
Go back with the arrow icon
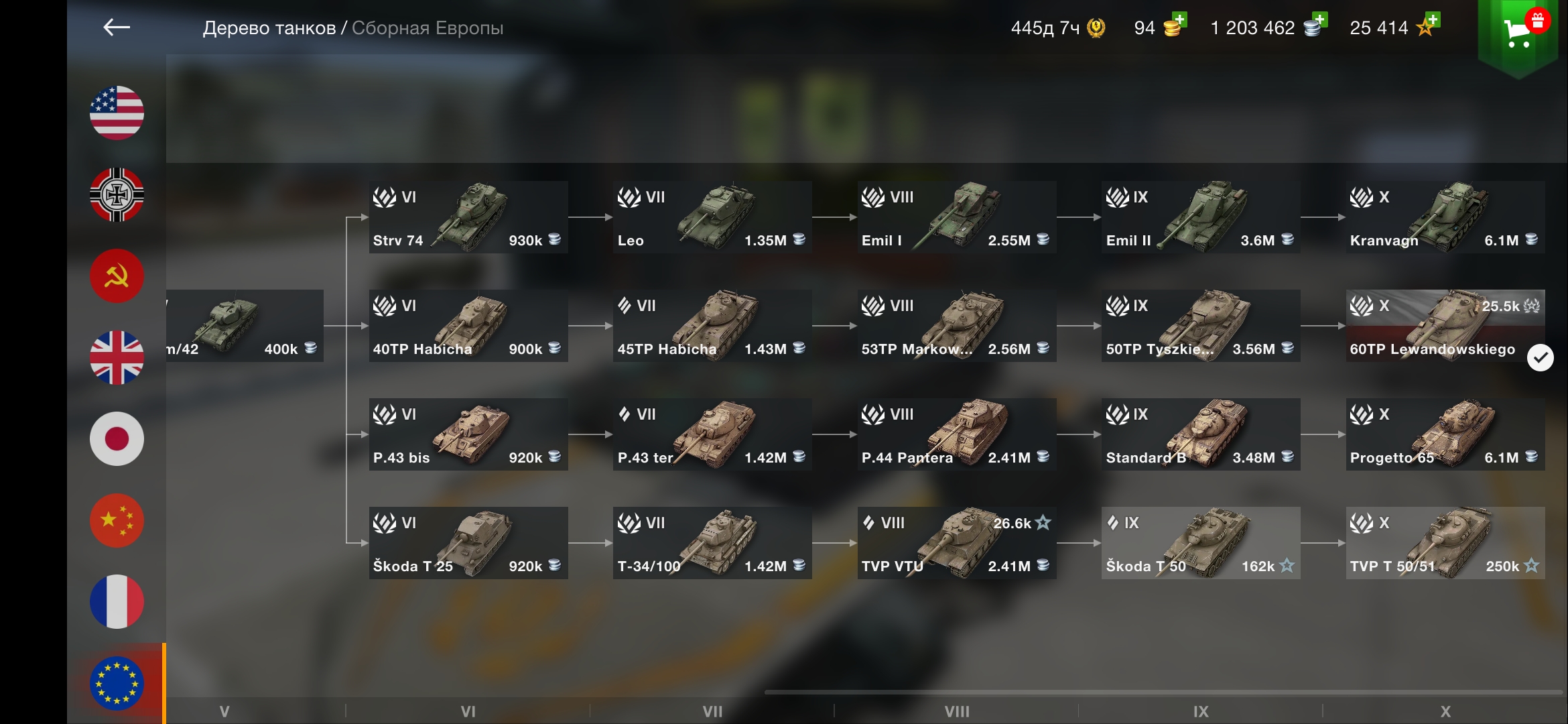tap(117, 27)
